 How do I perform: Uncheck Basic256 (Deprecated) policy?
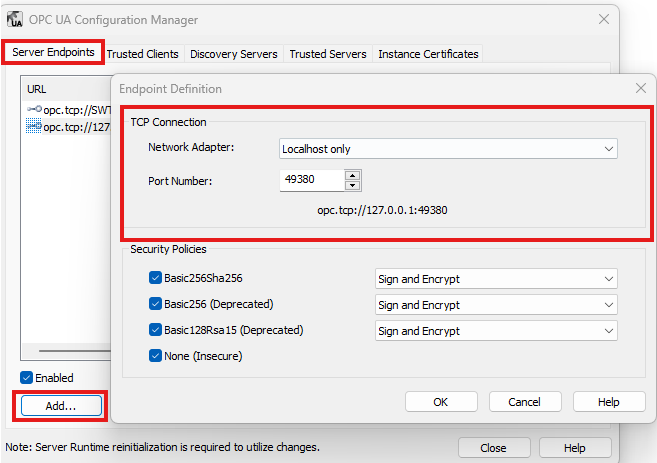pyautogui.click(x=155, y=304)
